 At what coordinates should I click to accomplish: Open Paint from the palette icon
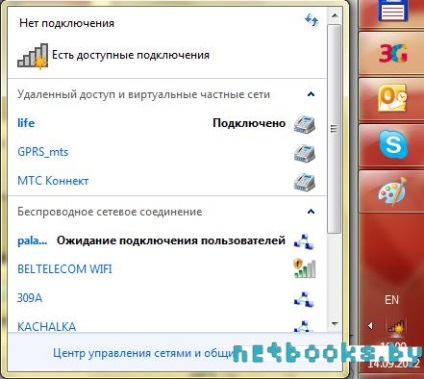(x=392, y=192)
